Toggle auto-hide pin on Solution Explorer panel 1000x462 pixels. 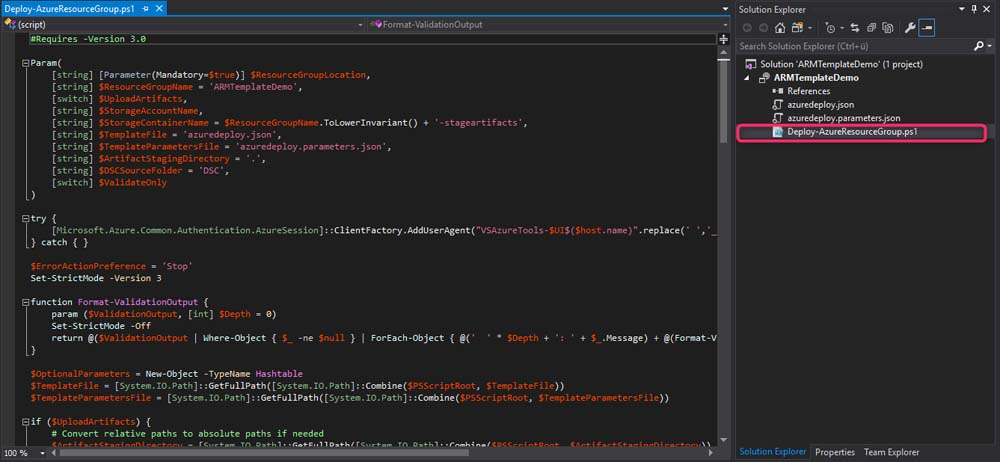pos(975,9)
